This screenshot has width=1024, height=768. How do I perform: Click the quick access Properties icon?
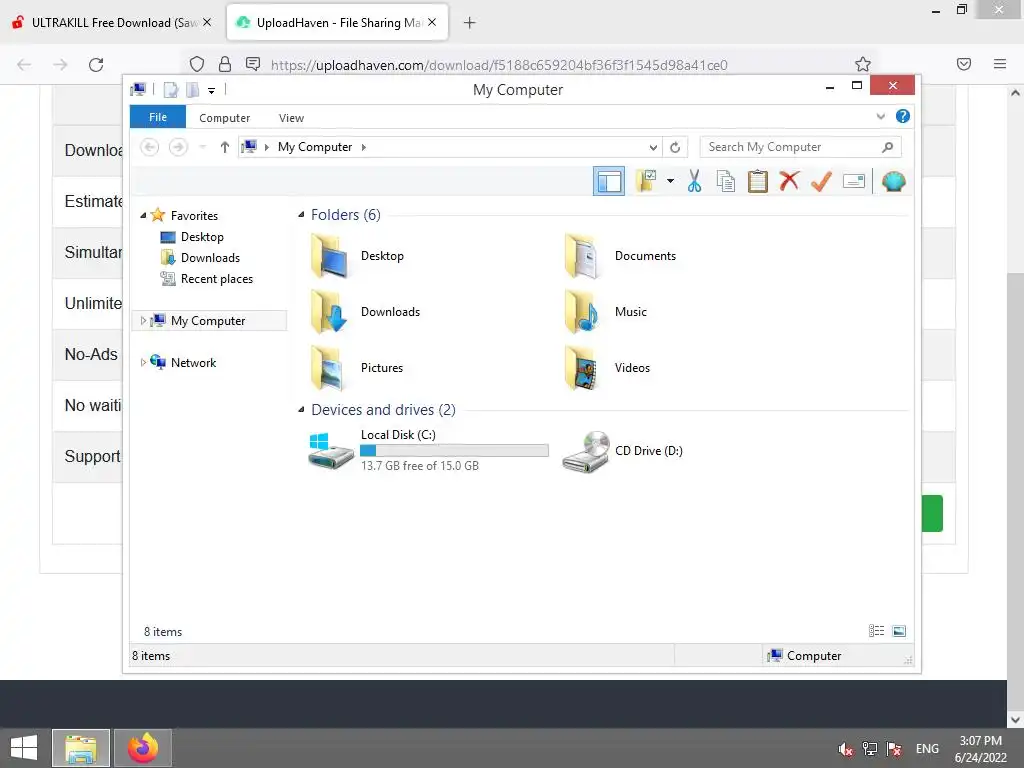[x=170, y=89]
